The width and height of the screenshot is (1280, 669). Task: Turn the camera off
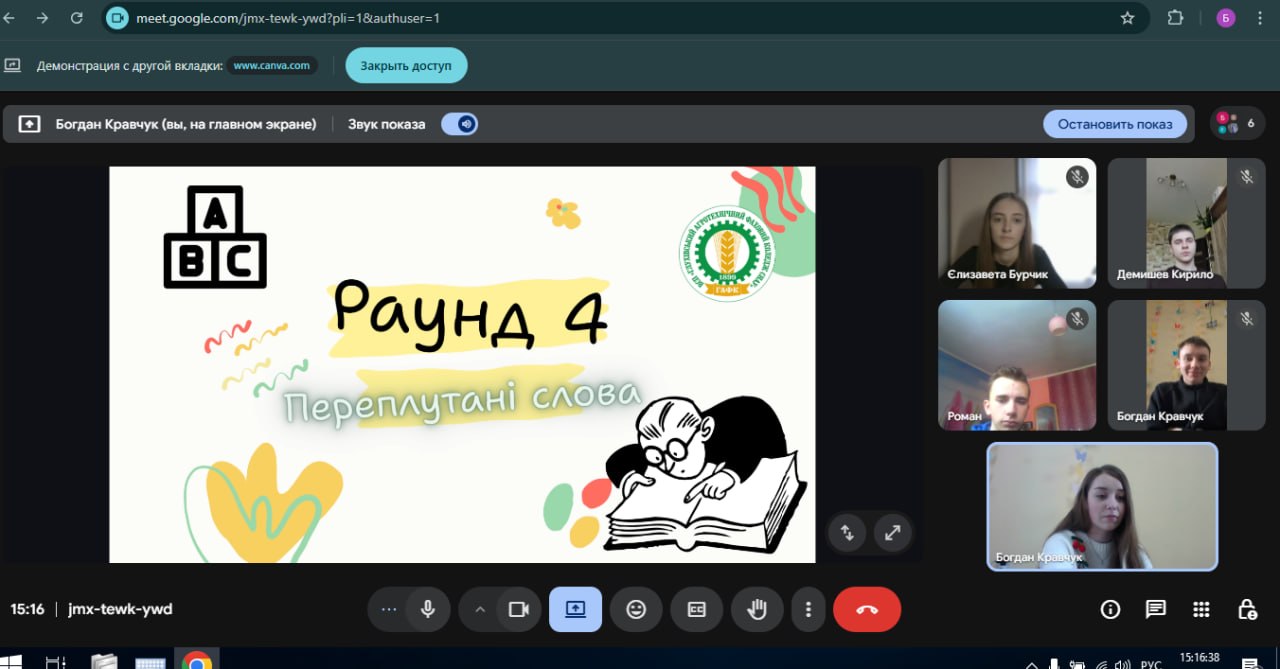(518, 609)
